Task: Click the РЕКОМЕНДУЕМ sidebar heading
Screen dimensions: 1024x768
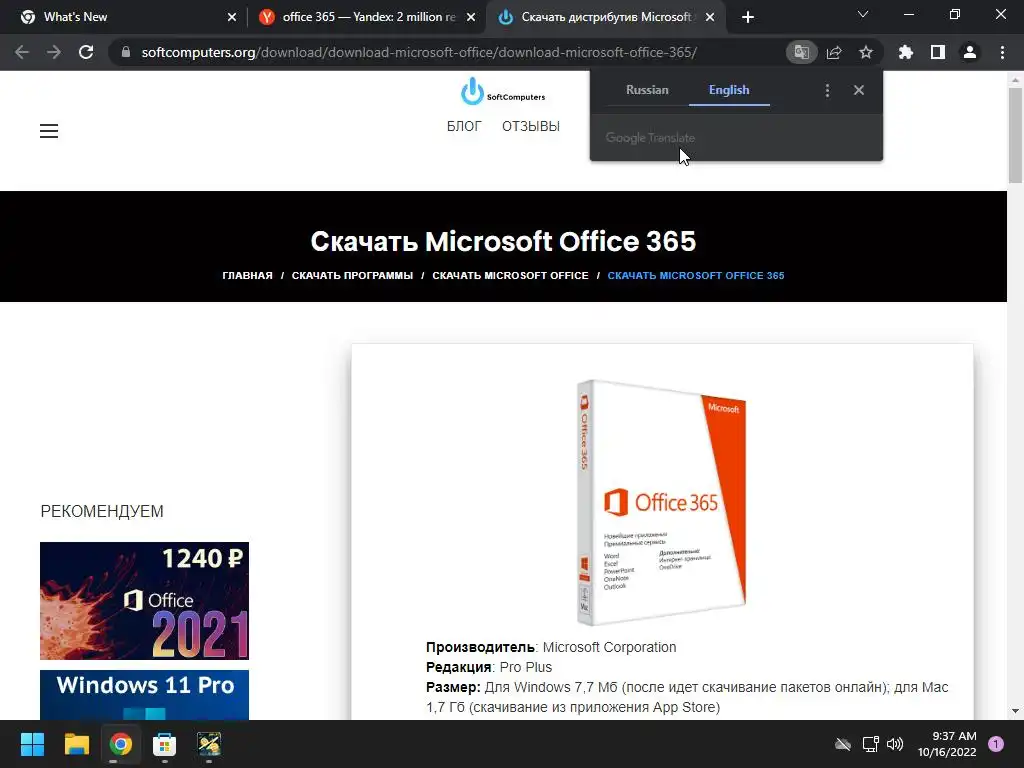Action: [x=102, y=511]
